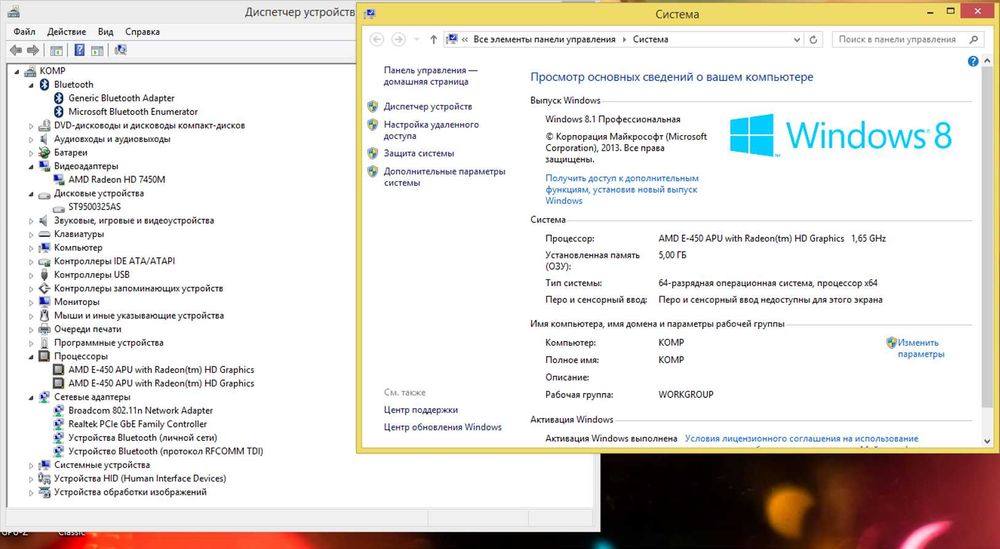Collapse the Дисковые устройства category
Screen dimensions: 1000x549
pos(31,194)
